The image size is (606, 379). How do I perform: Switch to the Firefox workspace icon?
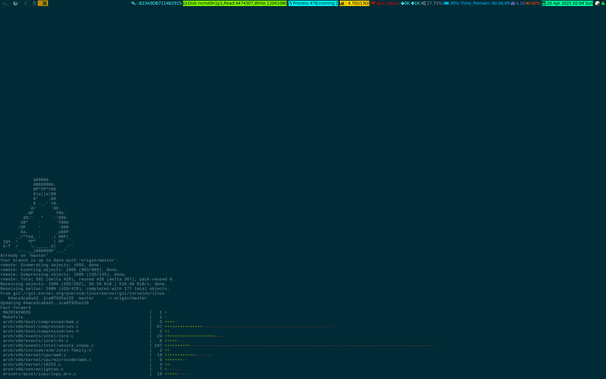pos(15,3)
